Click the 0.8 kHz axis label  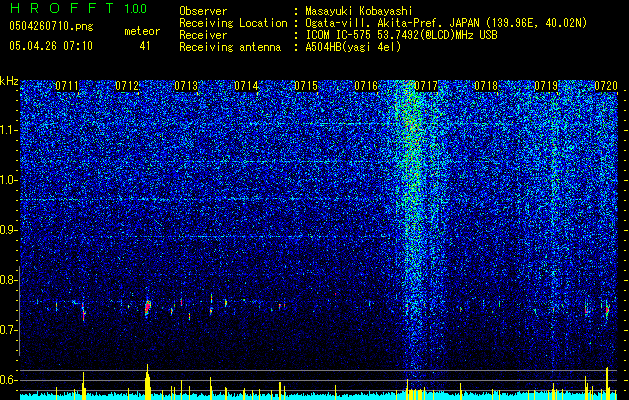(8, 280)
